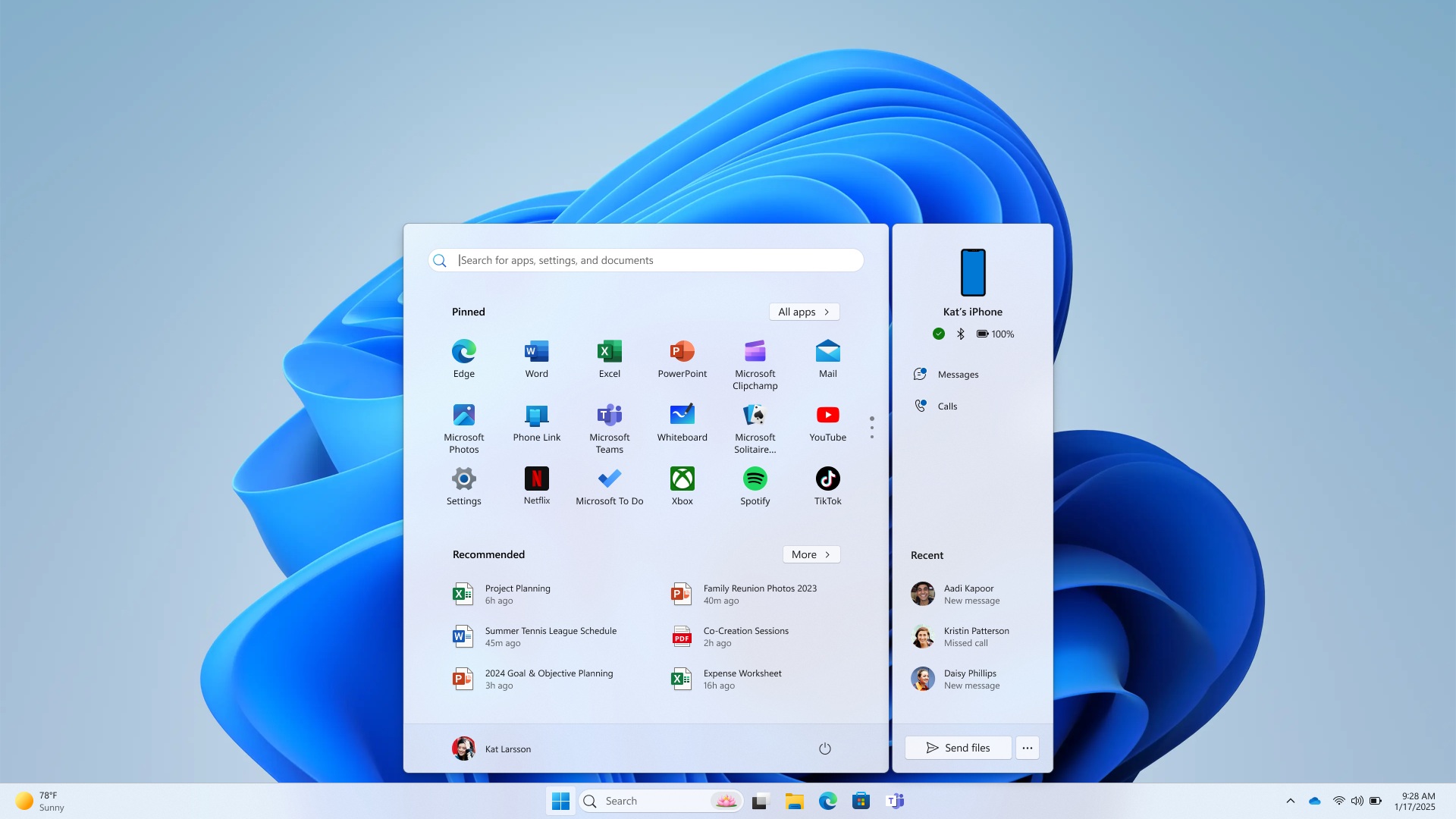Click All apps to view full list
Screen dimensions: 1456x819
(804, 311)
